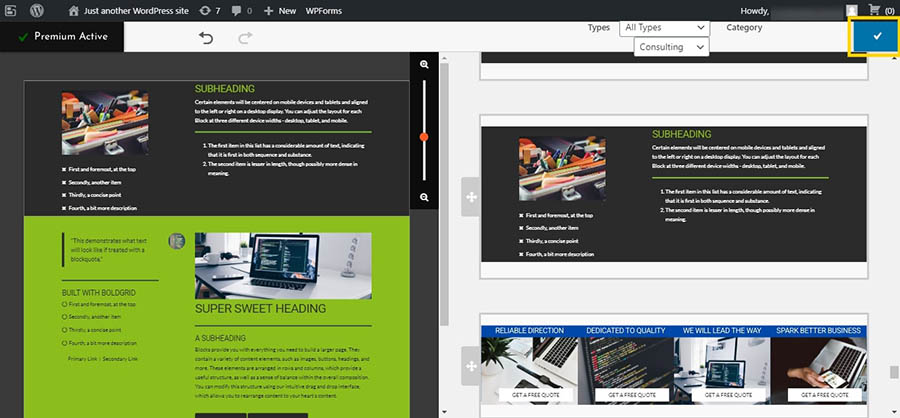Click the redo arrow icon
The image size is (900, 418).
coord(245,38)
